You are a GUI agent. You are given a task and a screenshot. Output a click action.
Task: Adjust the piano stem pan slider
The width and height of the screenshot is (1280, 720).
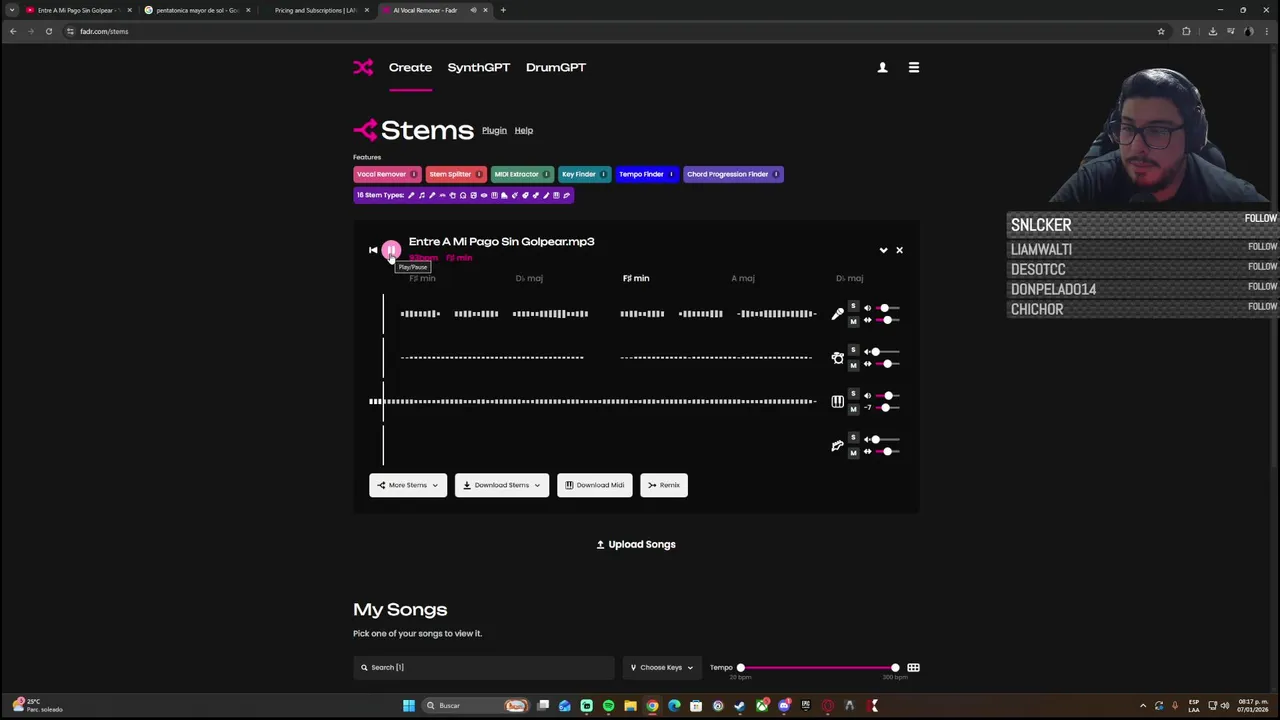pos(888,408)
